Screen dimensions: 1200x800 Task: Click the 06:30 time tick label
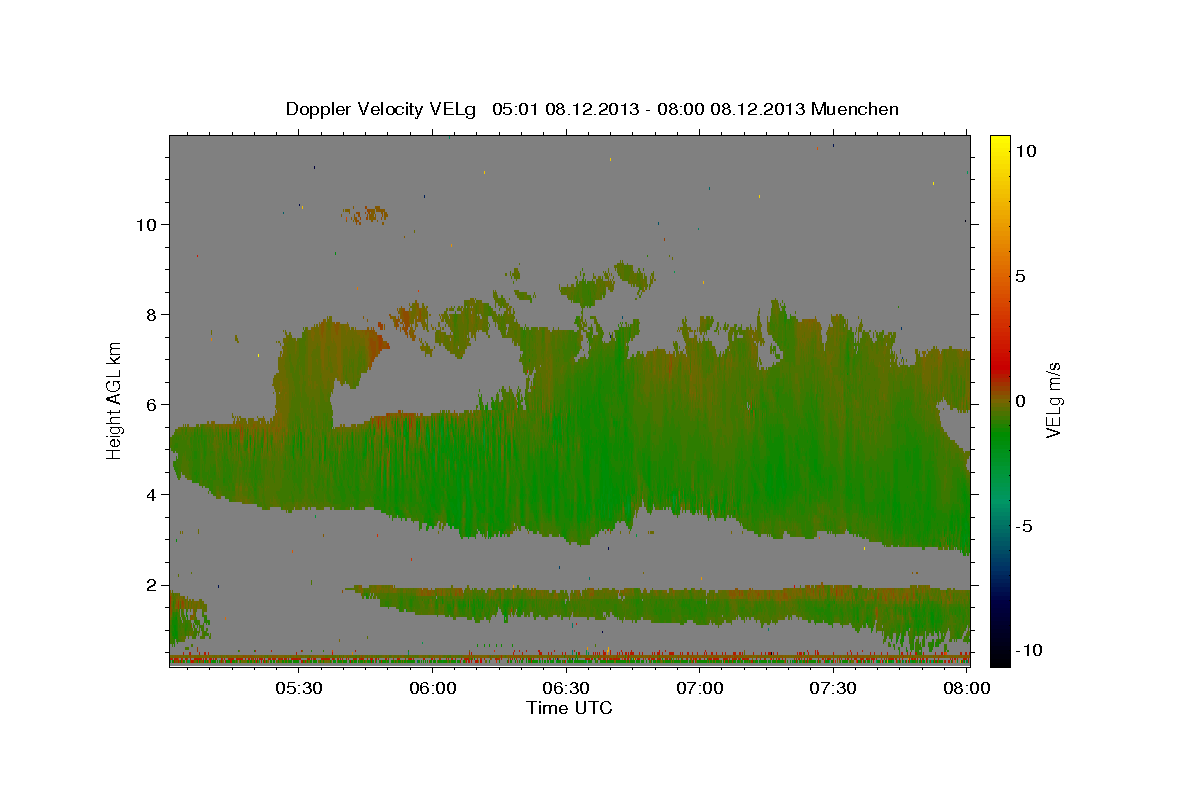pos(566,689)
